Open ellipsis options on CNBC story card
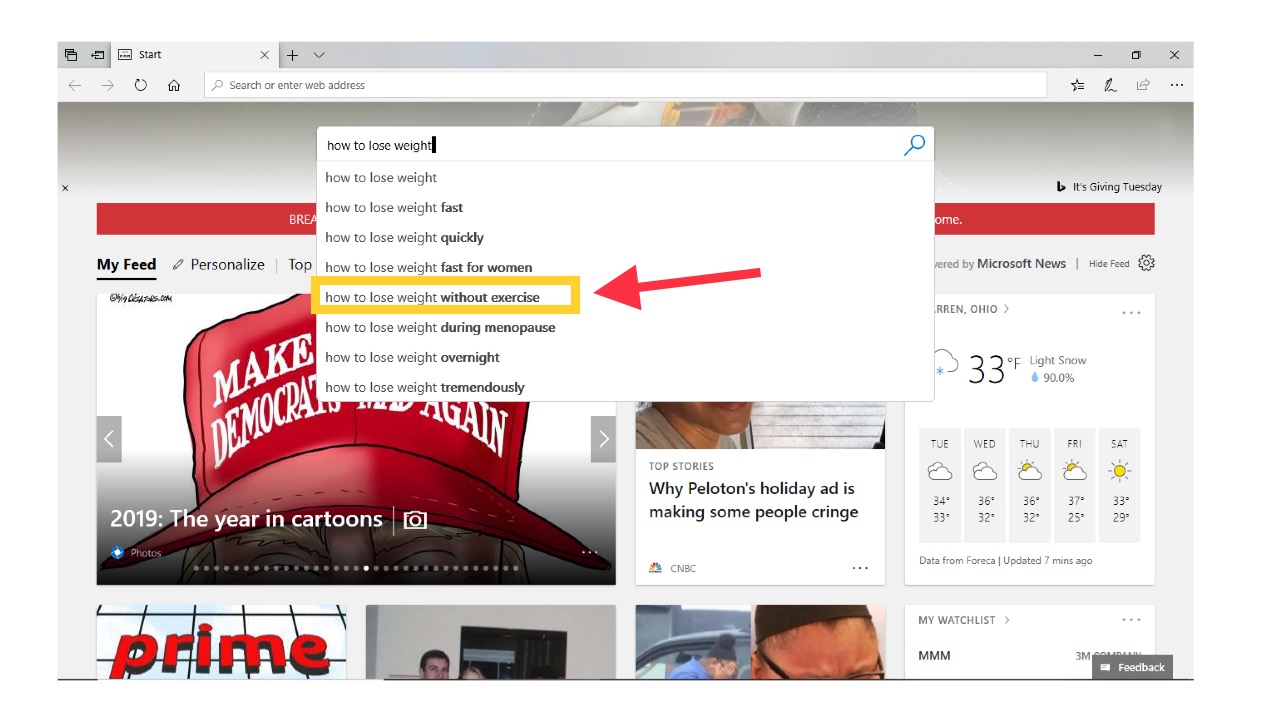The width and height of the screenshot is (1280, 720). click(x=860, y=568)
